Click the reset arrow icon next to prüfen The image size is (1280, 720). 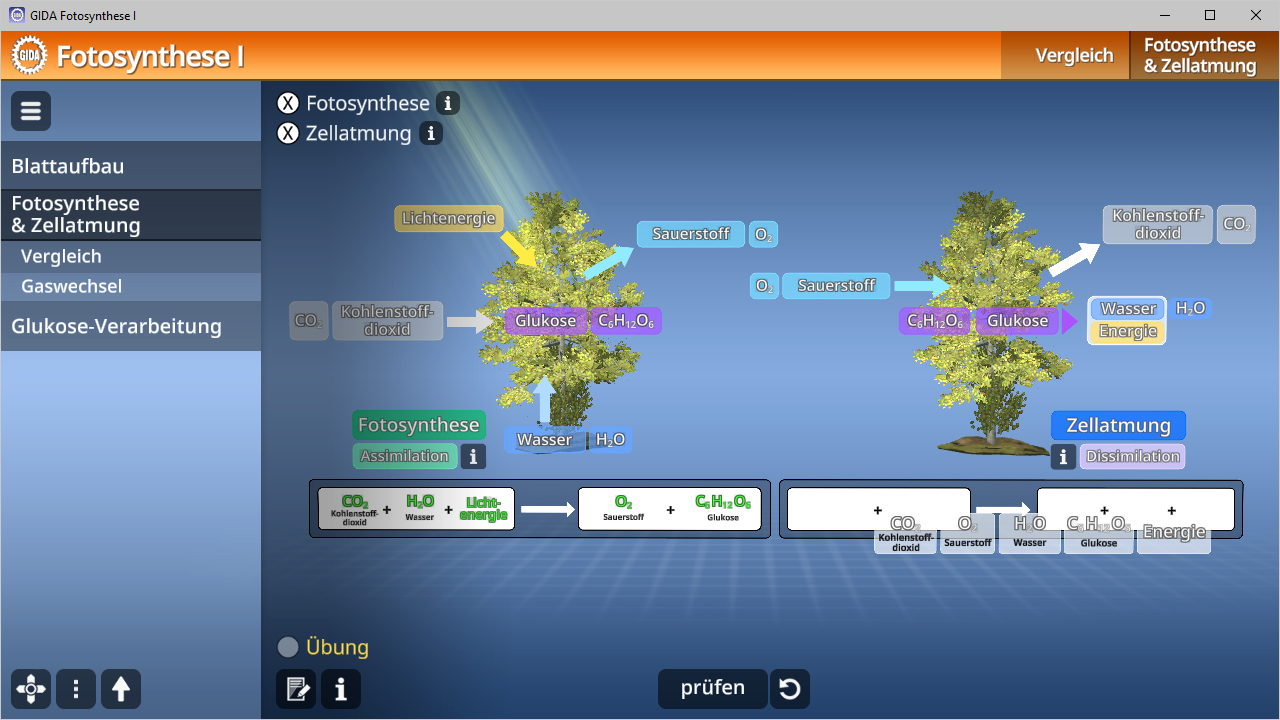pos(789,689)
